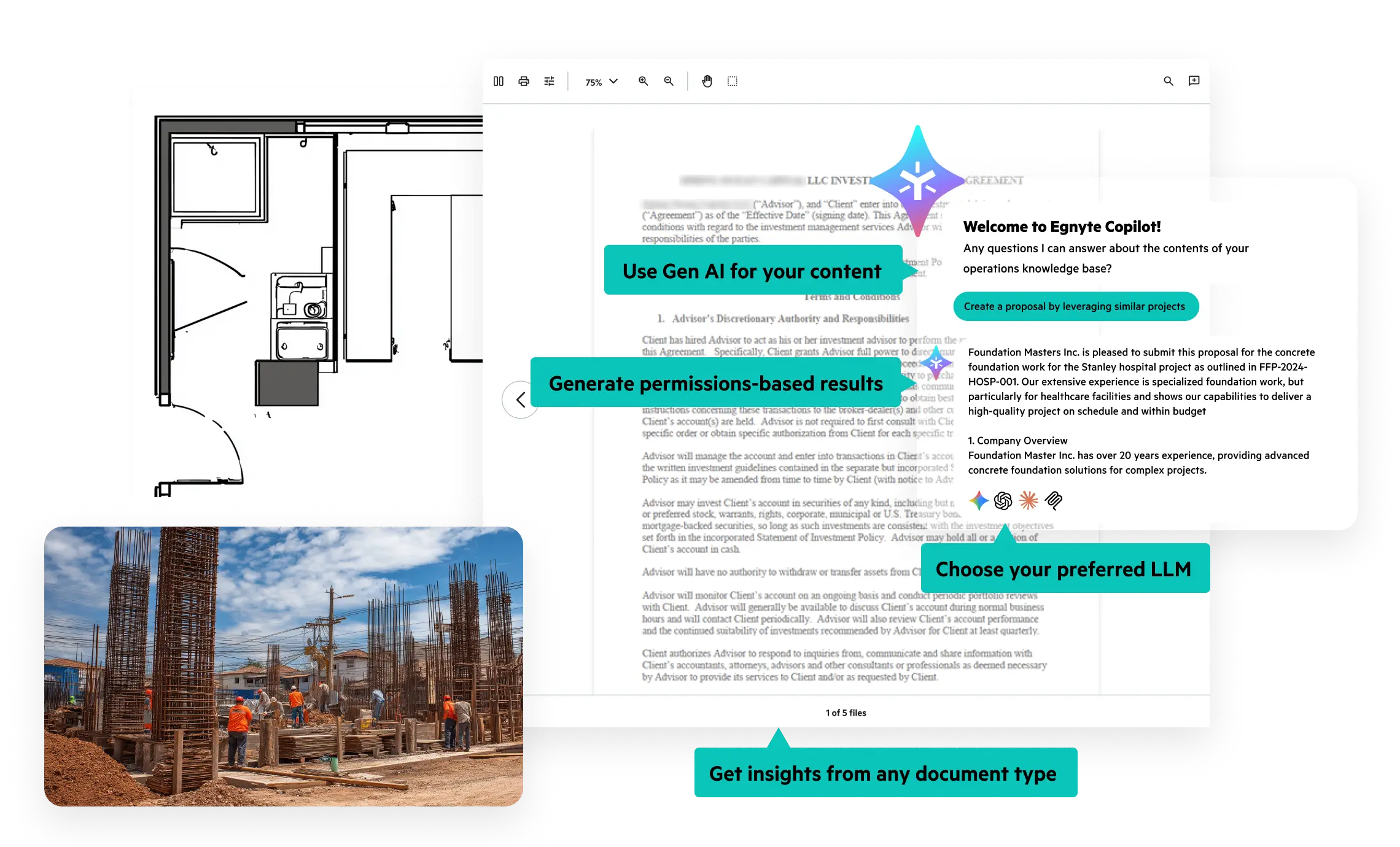Switch to two-page view layout
Screen dimensions: 1400x847
(x=499, y=80)
